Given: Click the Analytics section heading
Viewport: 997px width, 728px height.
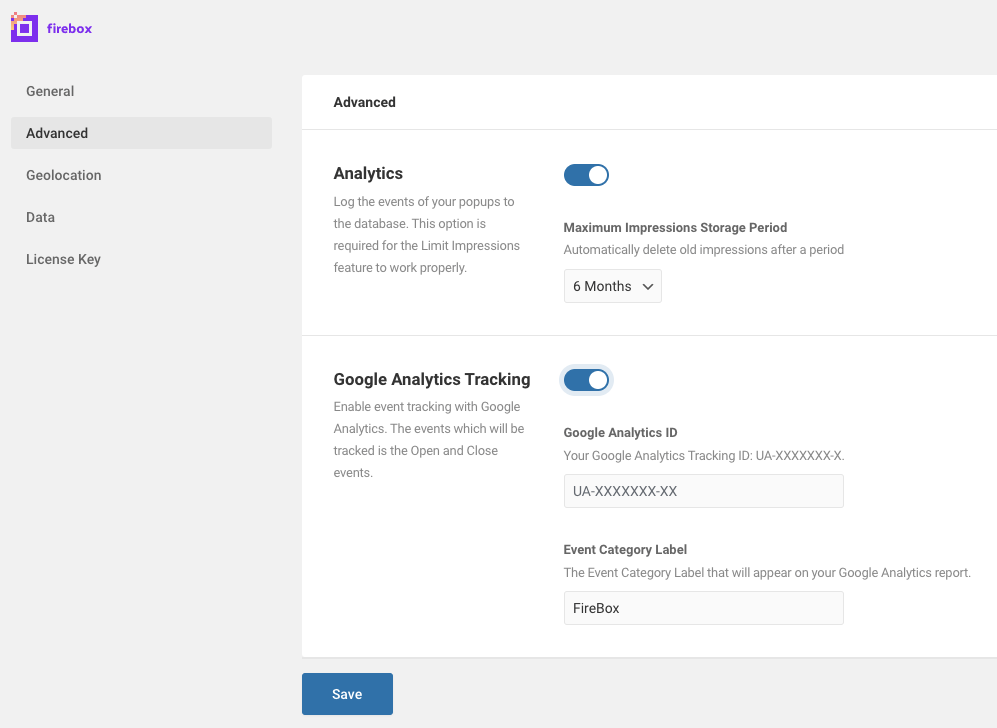Looking at the screenshot, I should point(368,174).
